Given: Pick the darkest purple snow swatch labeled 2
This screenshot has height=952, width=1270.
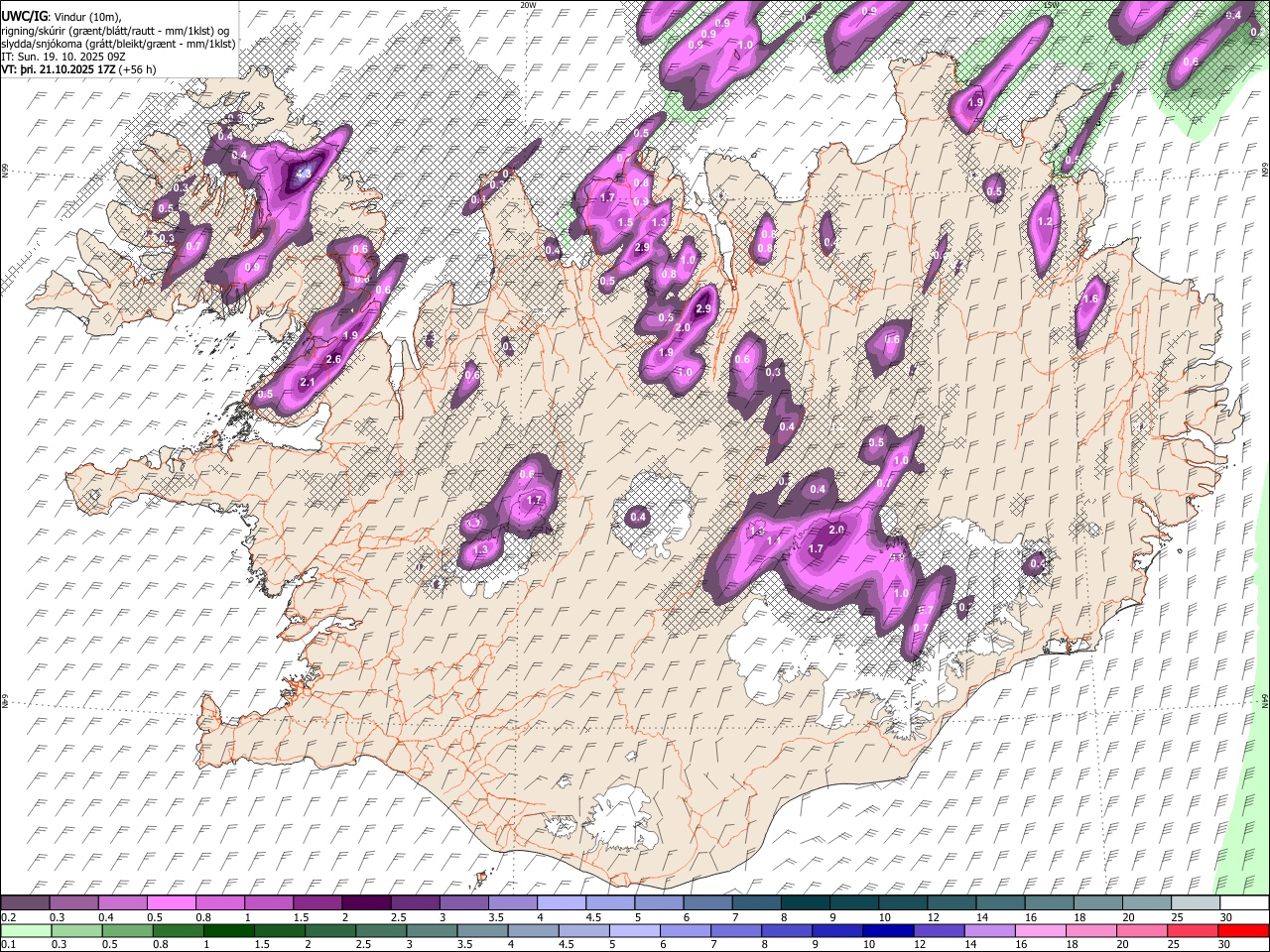Looking at the screenshot, I should point(365,903).
